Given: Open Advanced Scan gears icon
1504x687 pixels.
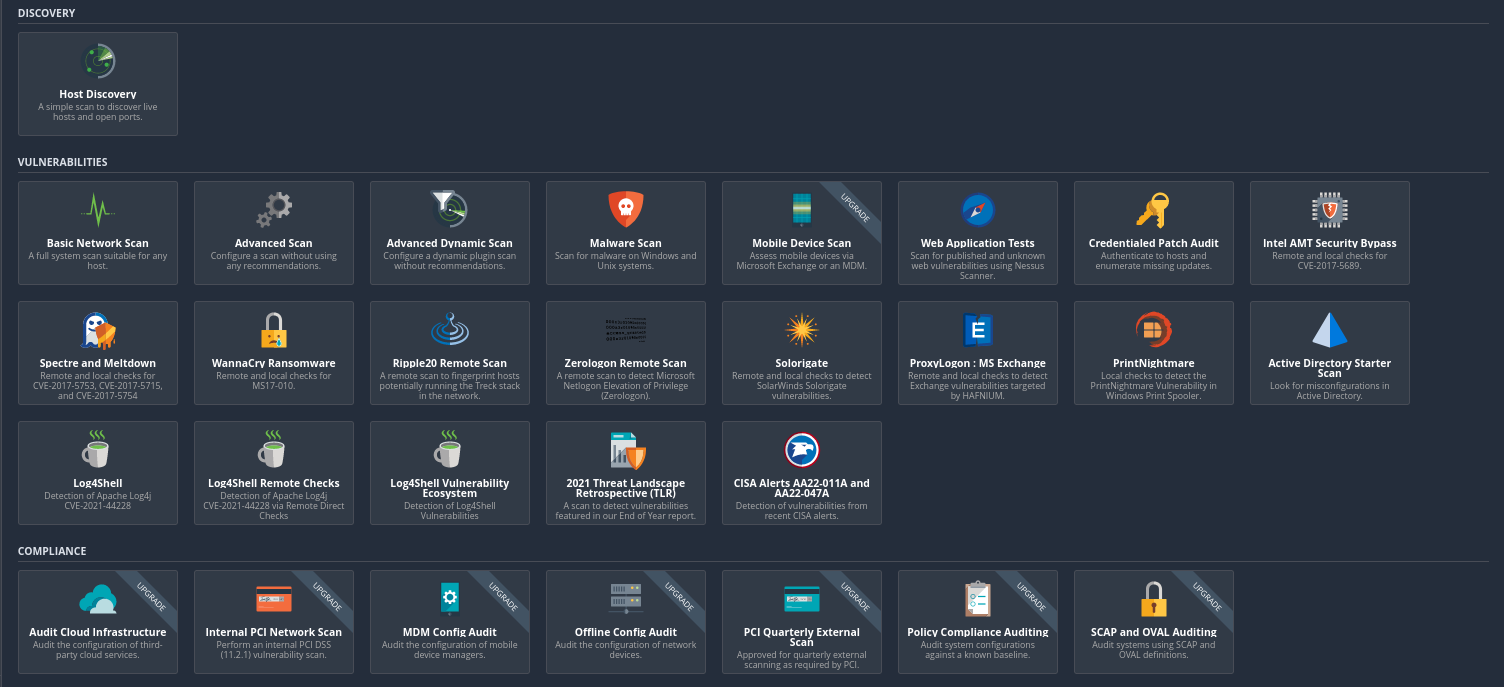Looking at the screenshot, I should tap(274, 210).
